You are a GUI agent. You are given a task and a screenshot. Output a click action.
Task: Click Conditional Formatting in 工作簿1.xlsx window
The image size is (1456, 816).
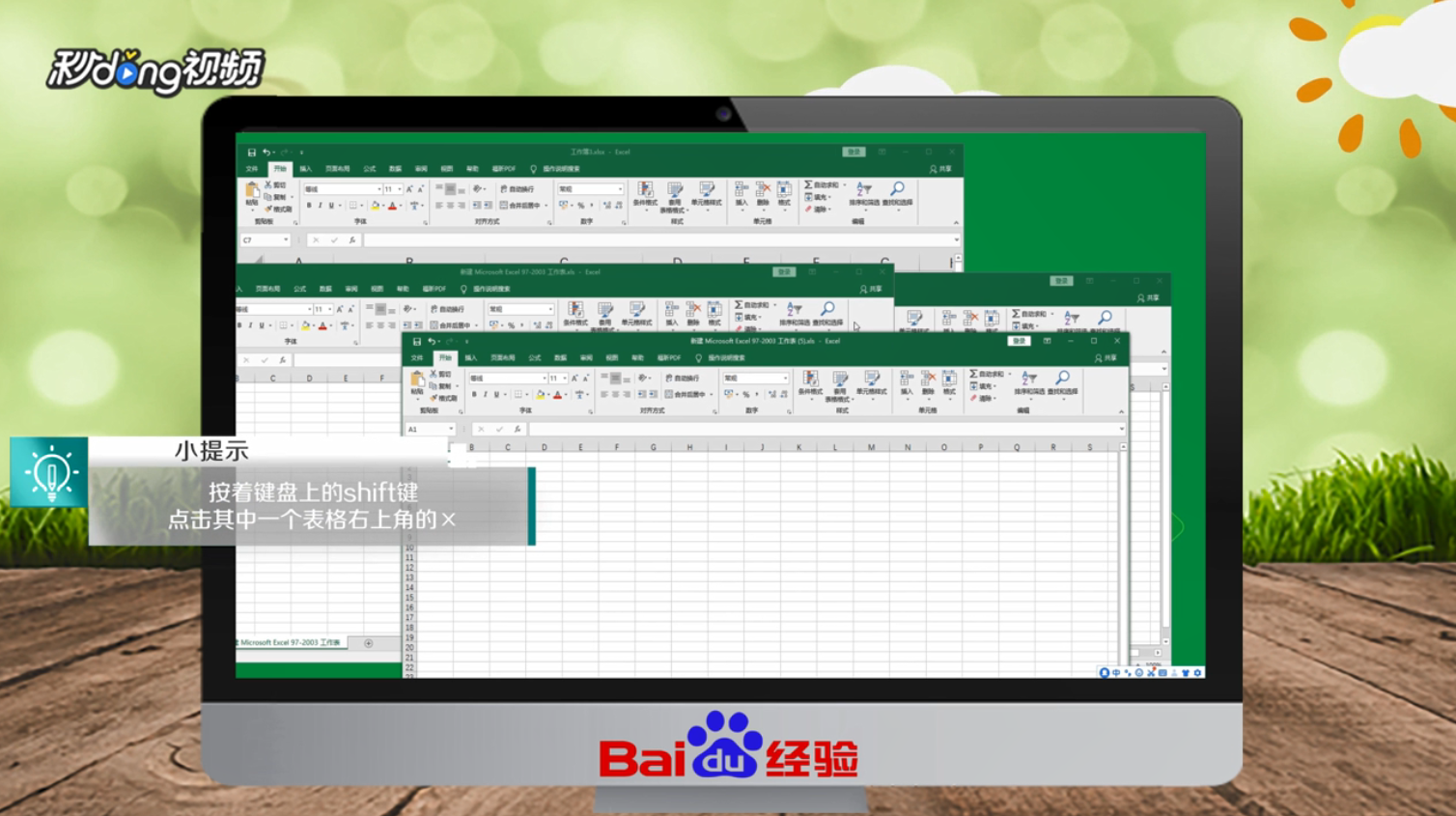pos(645,194)
